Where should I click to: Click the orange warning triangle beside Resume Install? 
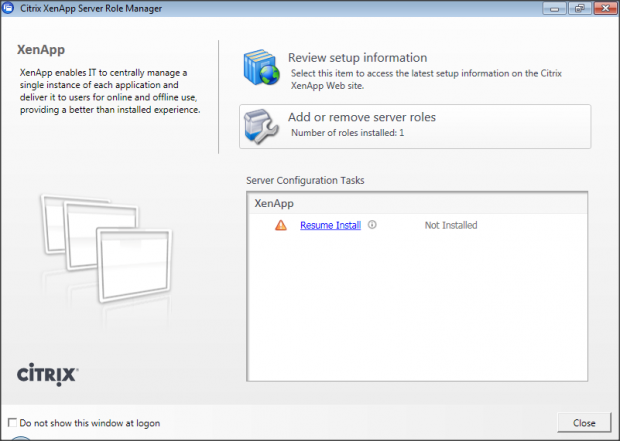coord(281,225)
